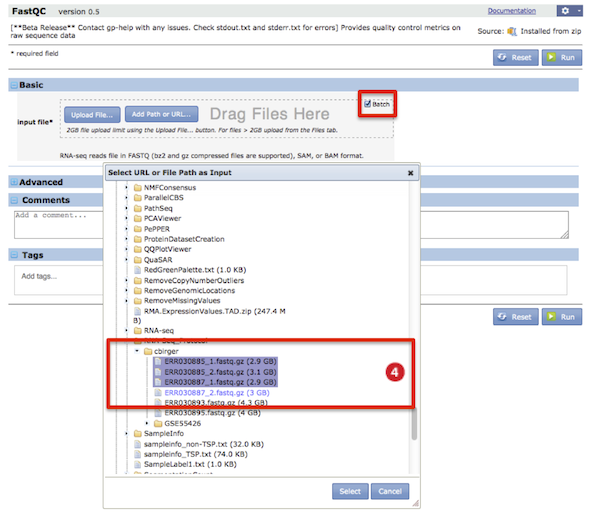Screen dimensions: 600x512
Task: Select the PathSeq folder
Action: (x=160, y=210)
